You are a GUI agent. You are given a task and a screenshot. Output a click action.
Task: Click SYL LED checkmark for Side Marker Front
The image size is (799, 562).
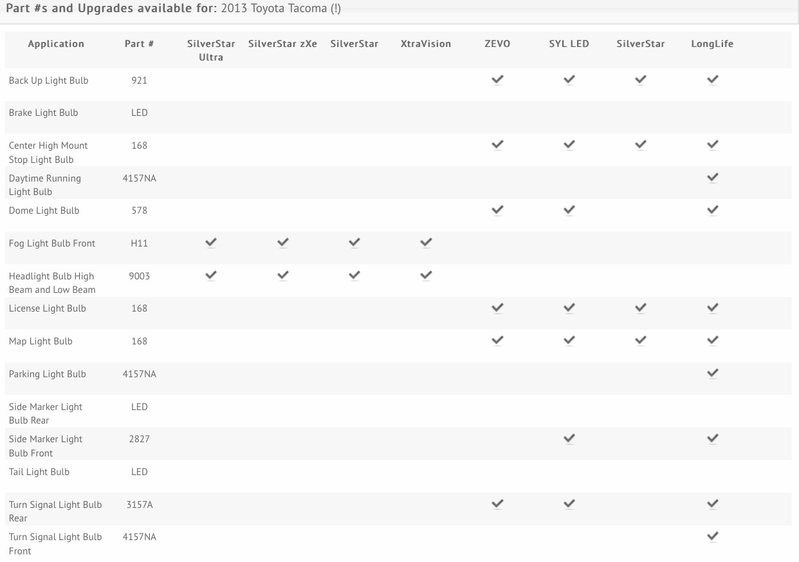[x=569, y=438]
